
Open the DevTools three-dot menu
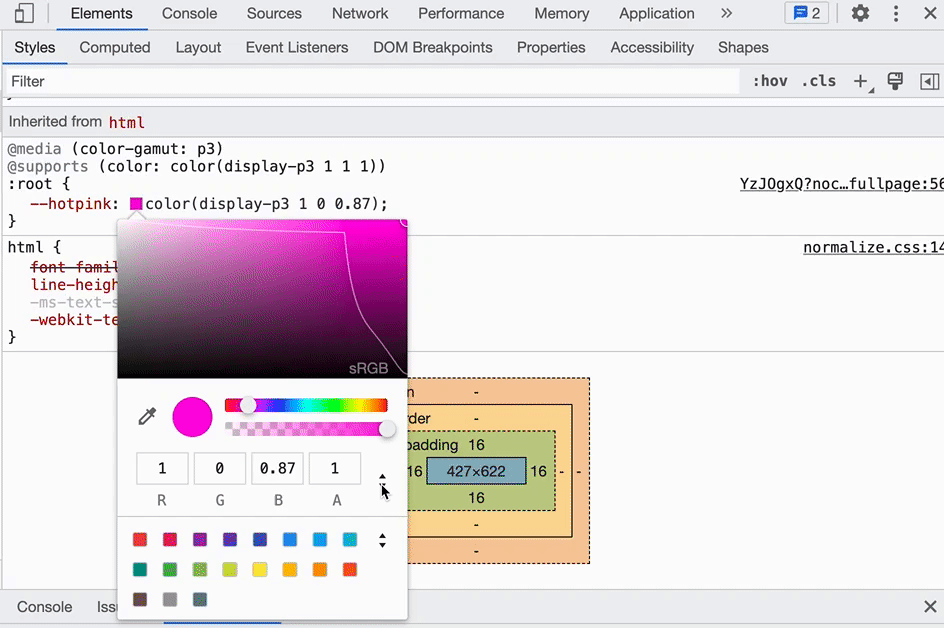point(896,13)
